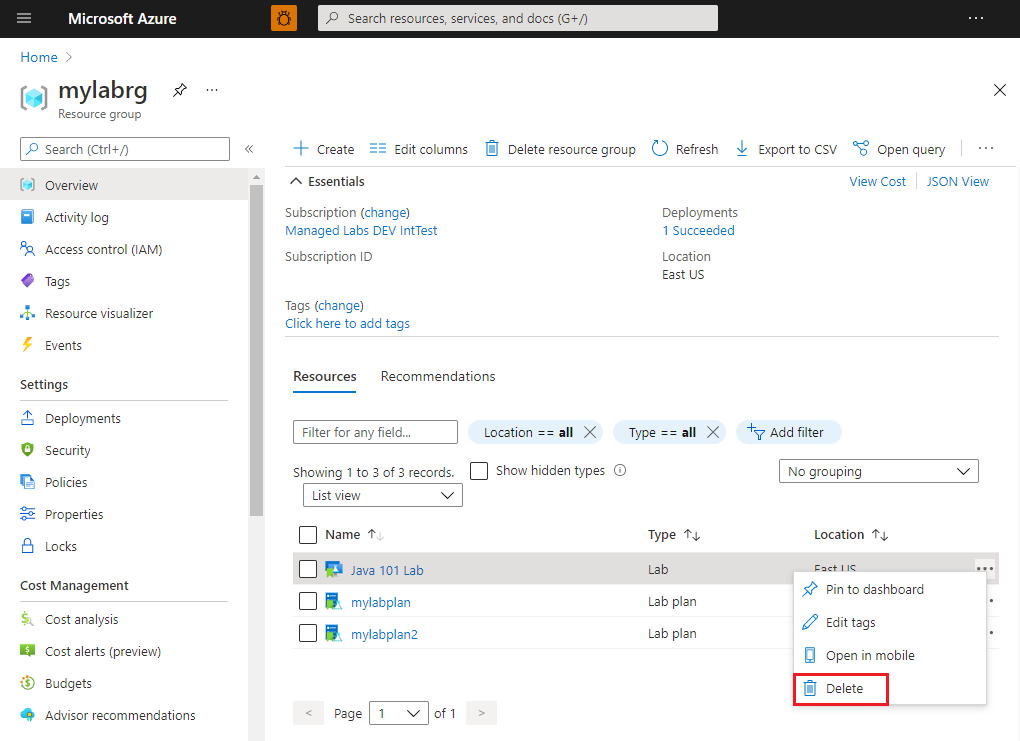The width and height of the screenshot is (1020, 741).
Task: Check the mylabplan row checkbox
Action: coord(308,601)
